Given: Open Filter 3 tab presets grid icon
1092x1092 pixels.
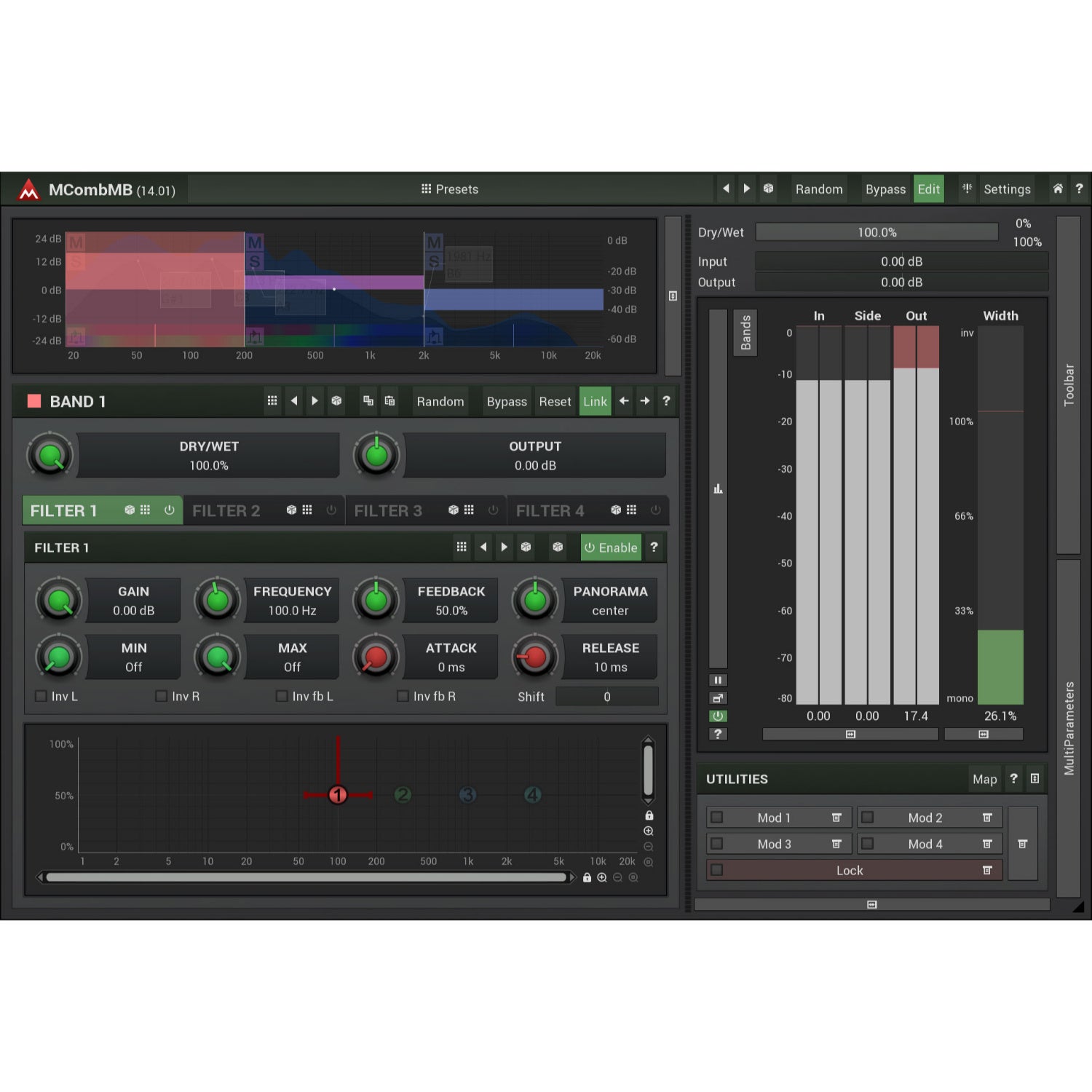Looking at the screenshot, I should point(469,510).
